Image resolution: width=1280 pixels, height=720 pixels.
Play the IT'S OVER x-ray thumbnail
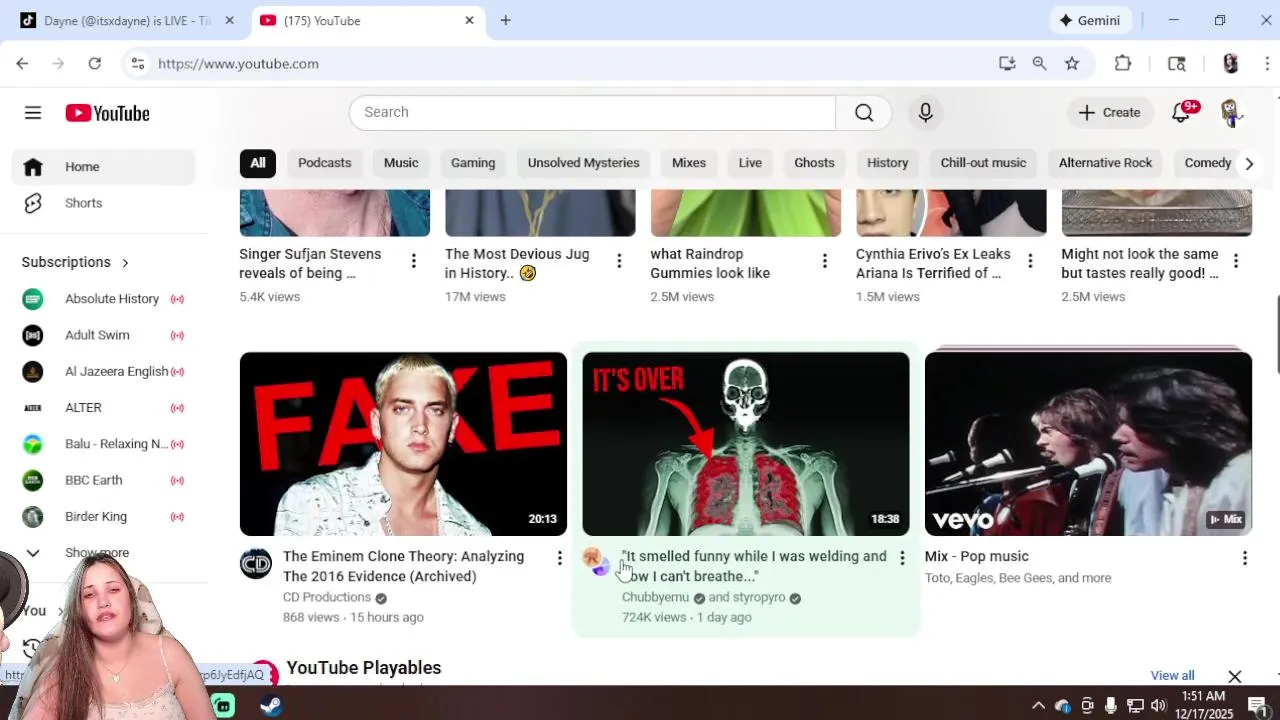[x=746, y=444]
